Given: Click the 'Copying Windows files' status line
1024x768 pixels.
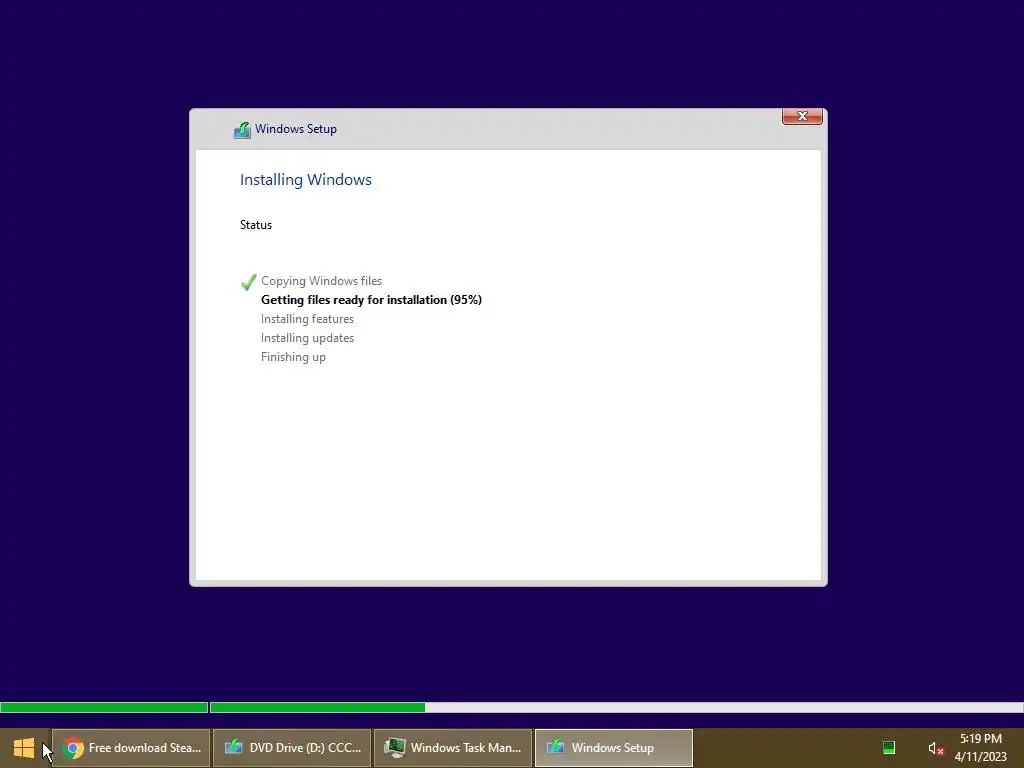Looking at the screenshot, I should coord(321,281).
